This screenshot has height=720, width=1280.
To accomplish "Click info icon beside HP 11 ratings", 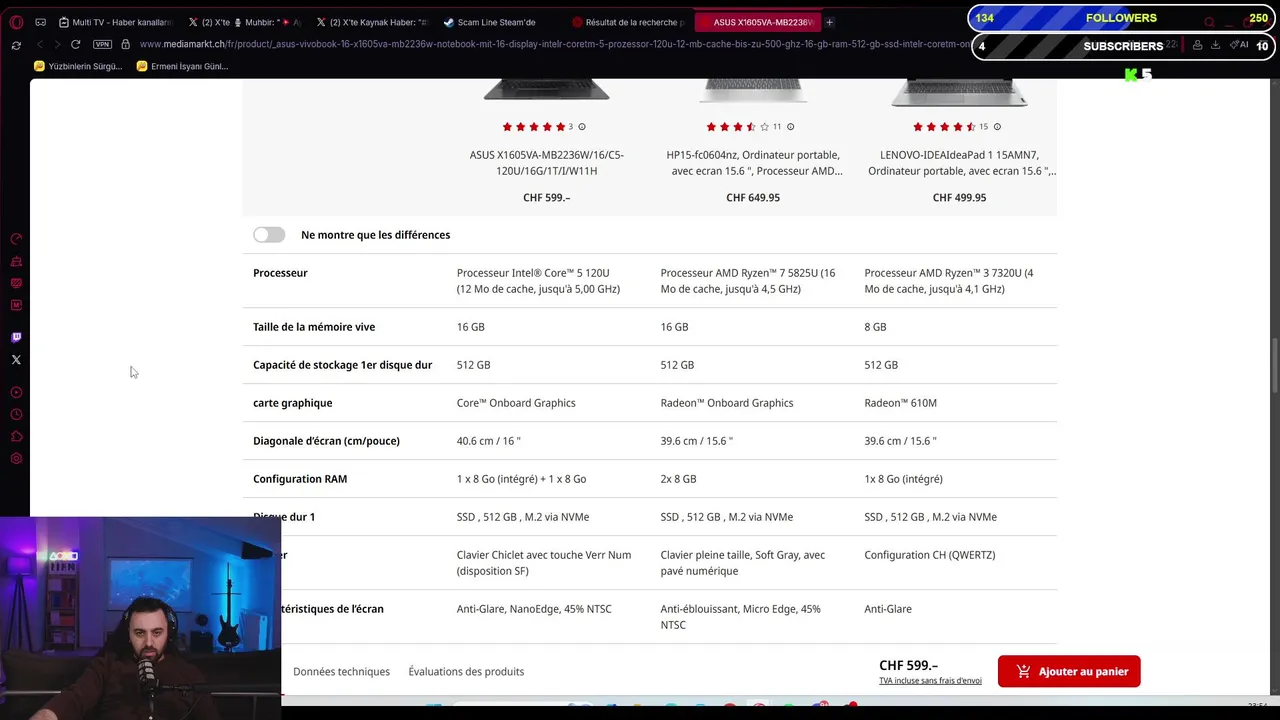I will click(x=790, y=127).
